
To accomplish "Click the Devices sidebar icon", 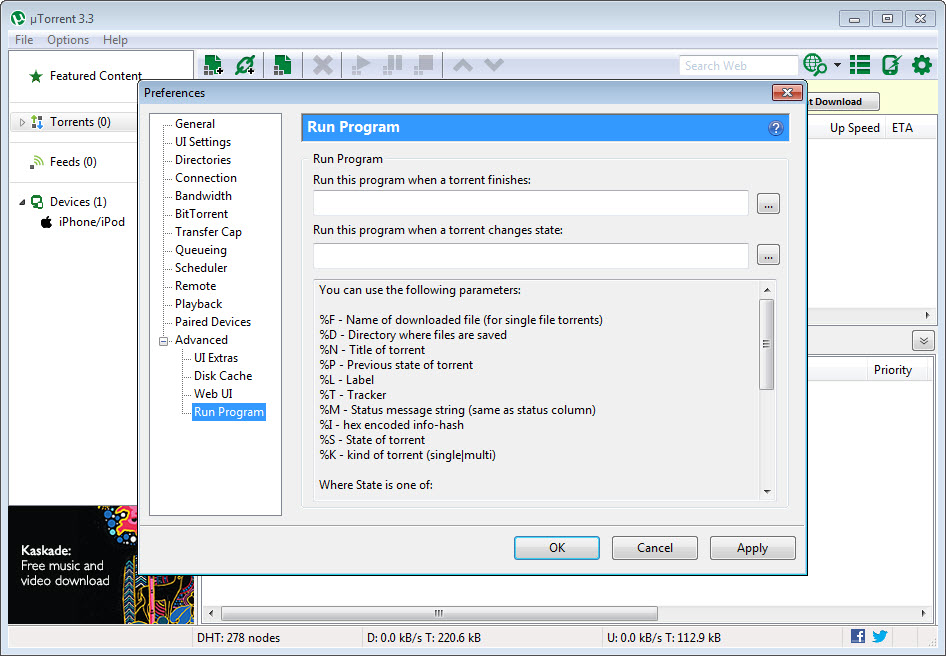I will tap(37, 202).
